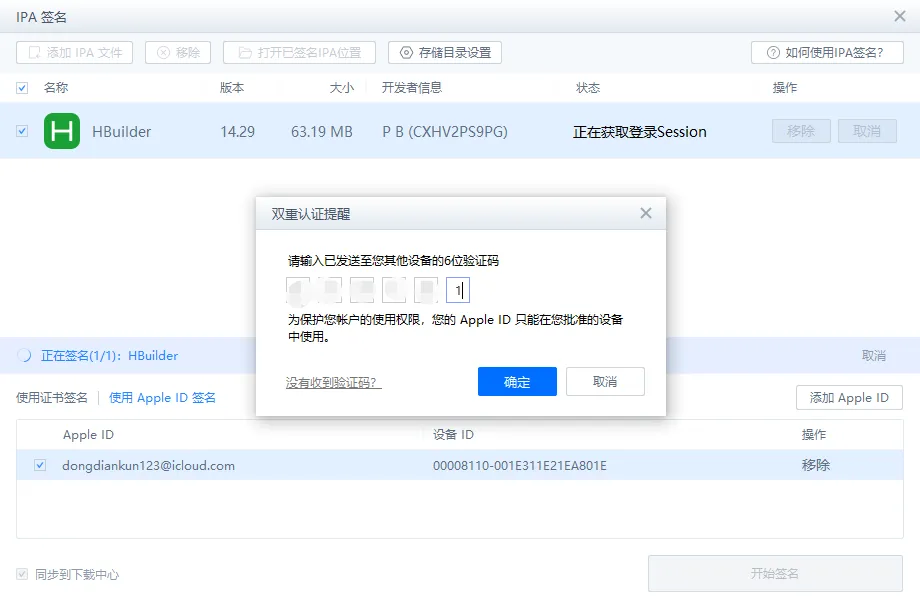Click the 添加 IPA 文件 button
920x613 pixels.
point(75,53)
